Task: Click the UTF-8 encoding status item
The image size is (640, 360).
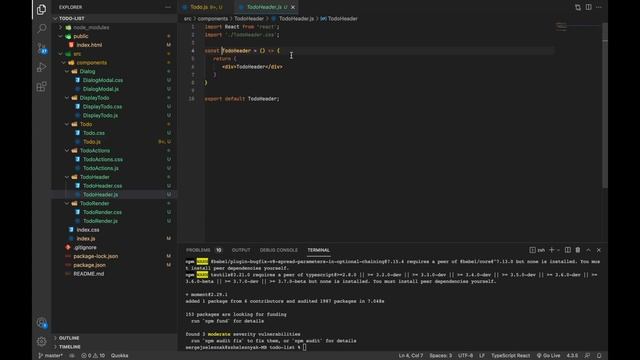Action: click(x=465, y=356)
